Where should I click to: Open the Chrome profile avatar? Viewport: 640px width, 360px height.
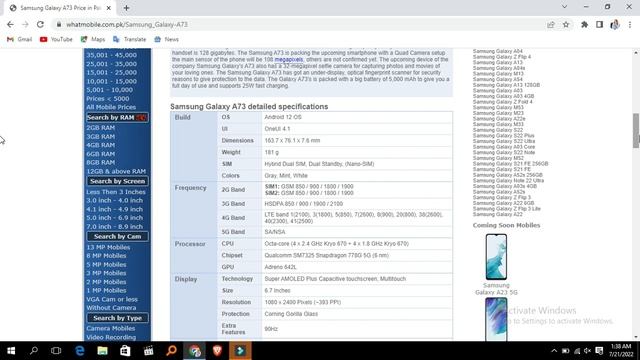(615, 24)
